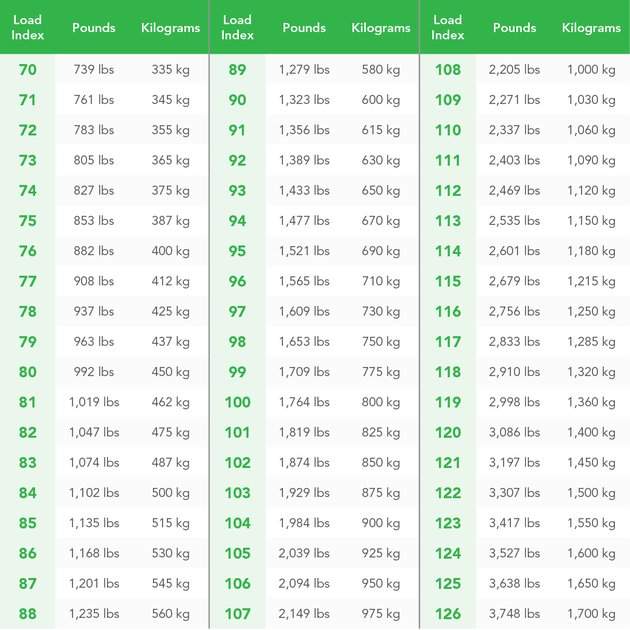Screen dimensions: 630x630
Task: Click the first Load Index column header
Action: coord(27,27)
